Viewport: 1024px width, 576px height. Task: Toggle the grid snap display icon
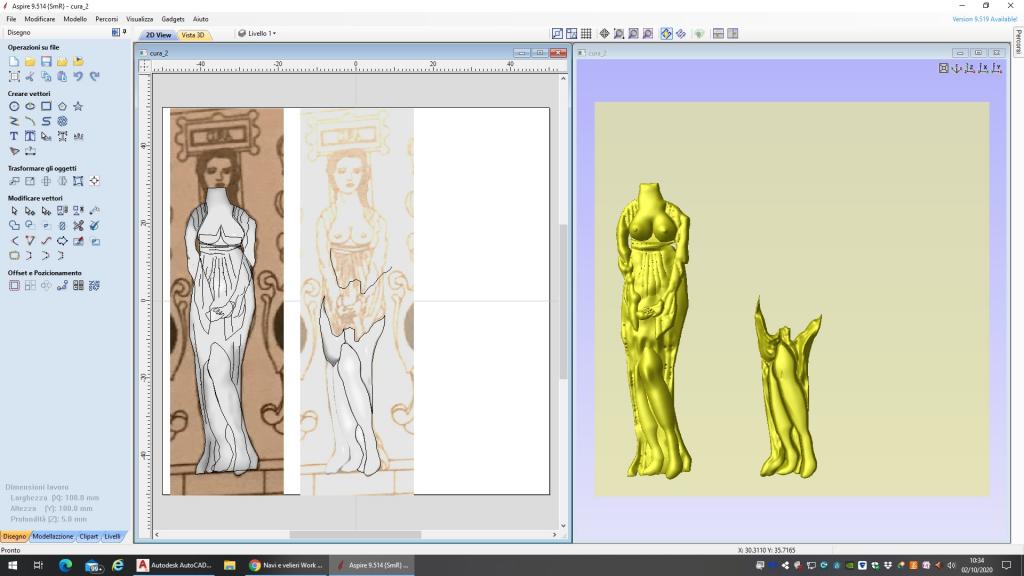pos(586,34)
